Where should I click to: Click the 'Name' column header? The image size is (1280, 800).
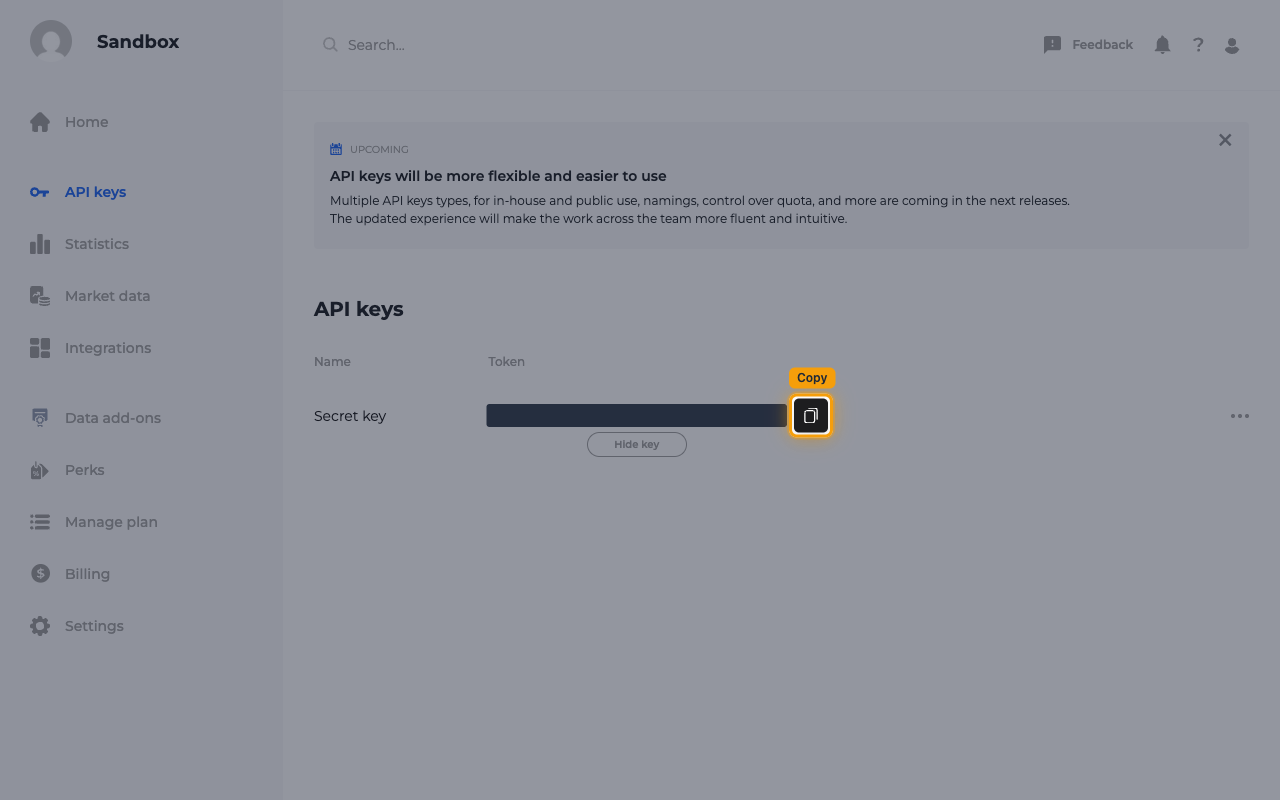(x=332, y=362)
